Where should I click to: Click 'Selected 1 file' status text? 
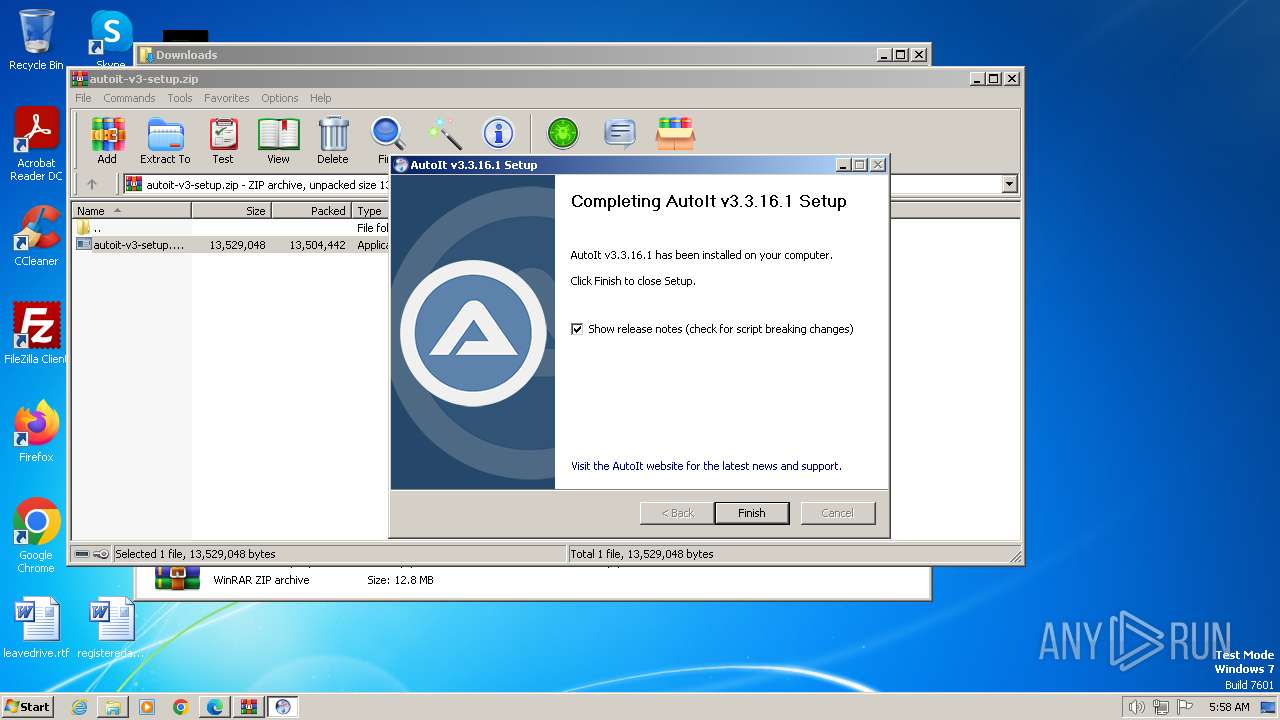click(195, 554)
